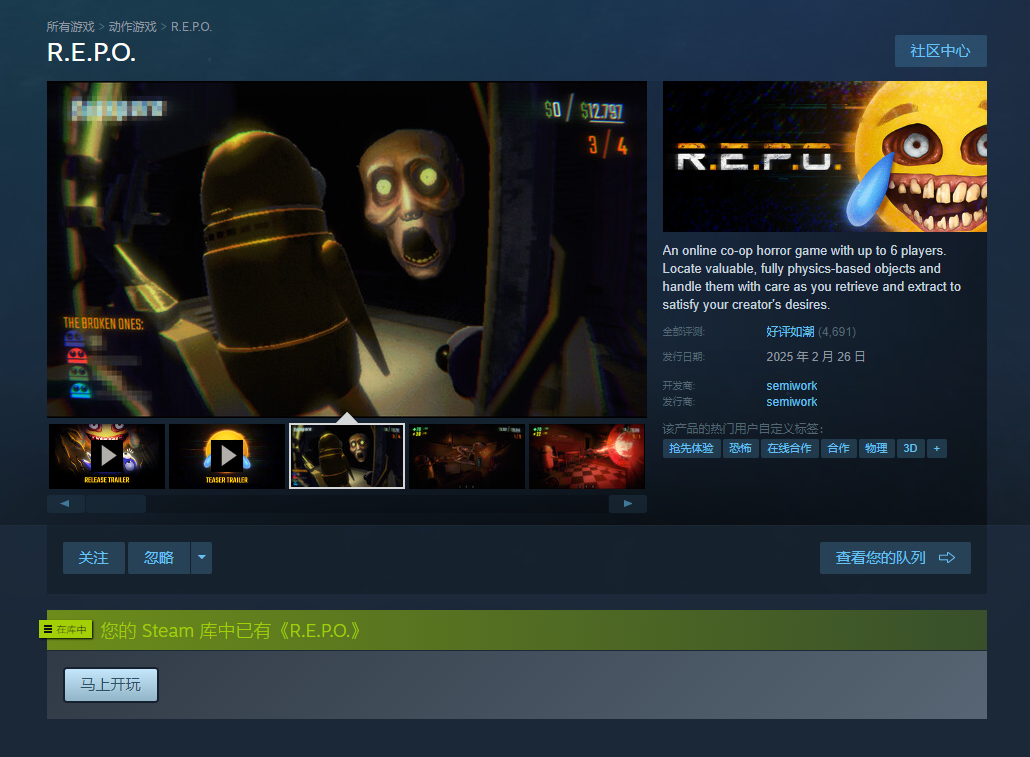Click the 在库中 library badge icon
The image size is (1030, 757).
[66, 629]
